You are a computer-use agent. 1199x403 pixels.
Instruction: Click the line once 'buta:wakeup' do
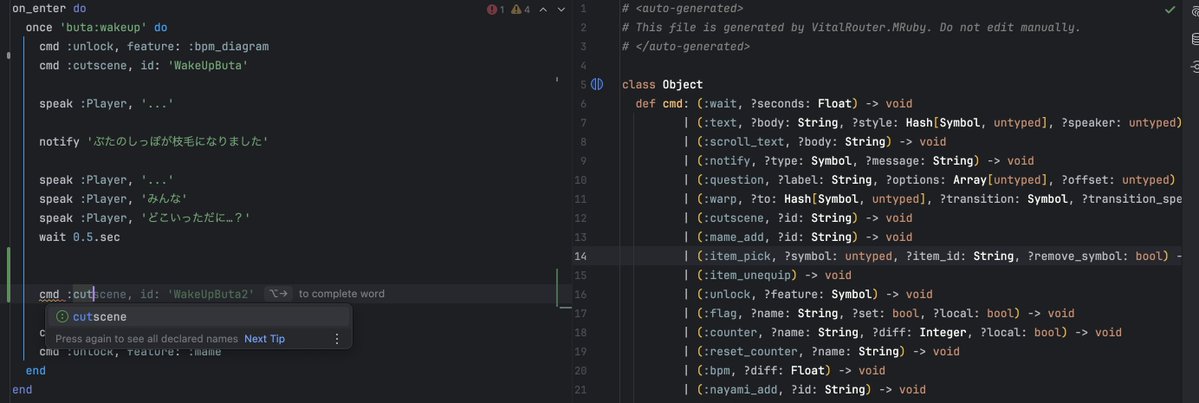pyautogui.click(x=96, y=27)
